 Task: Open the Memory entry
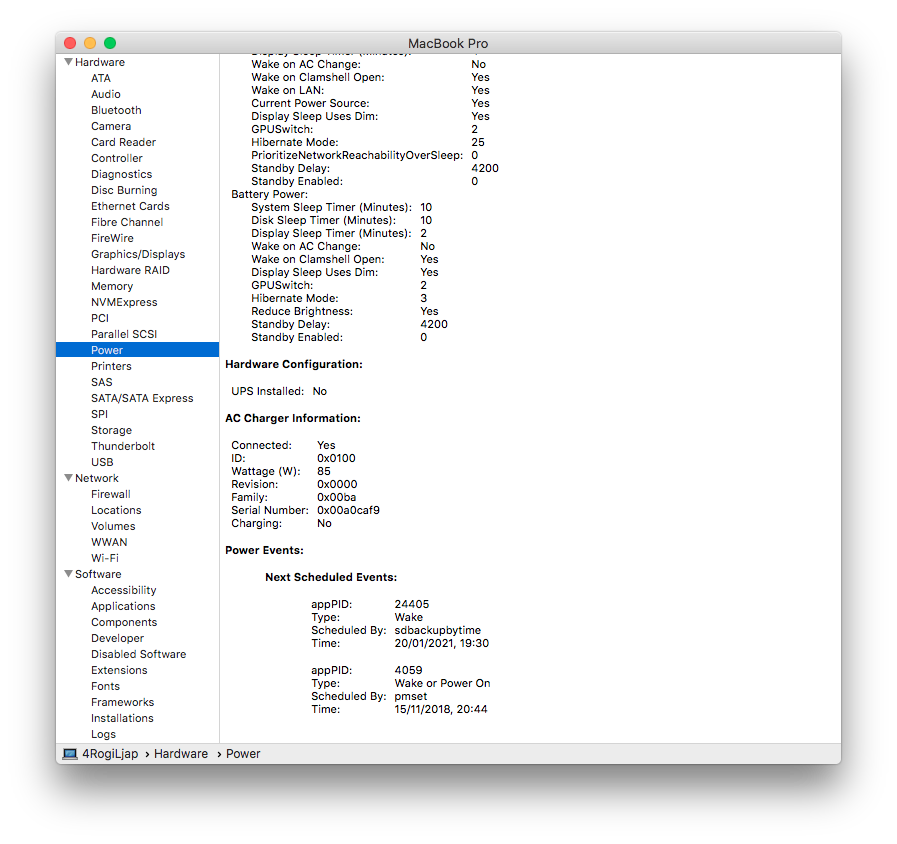(x=112, y=287)
